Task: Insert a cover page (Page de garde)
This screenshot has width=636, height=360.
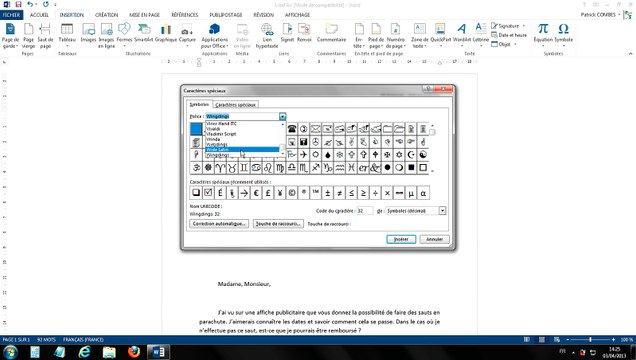Action: (10, 35)
